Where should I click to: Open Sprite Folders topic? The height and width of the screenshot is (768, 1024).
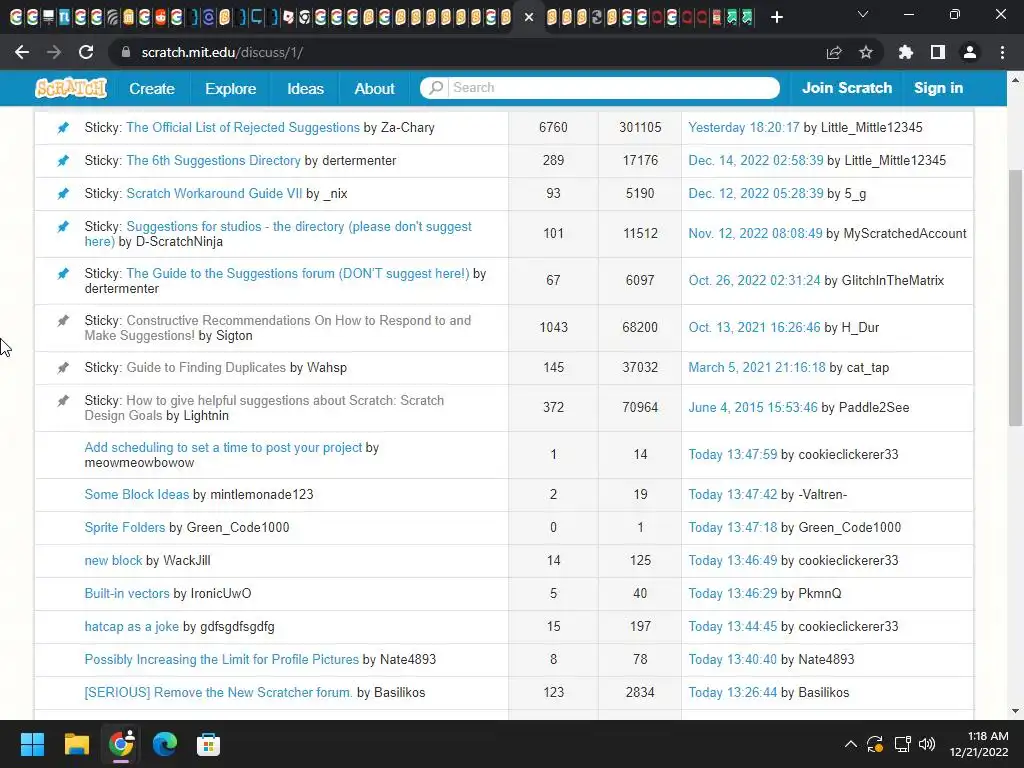[x=125, y=527]
